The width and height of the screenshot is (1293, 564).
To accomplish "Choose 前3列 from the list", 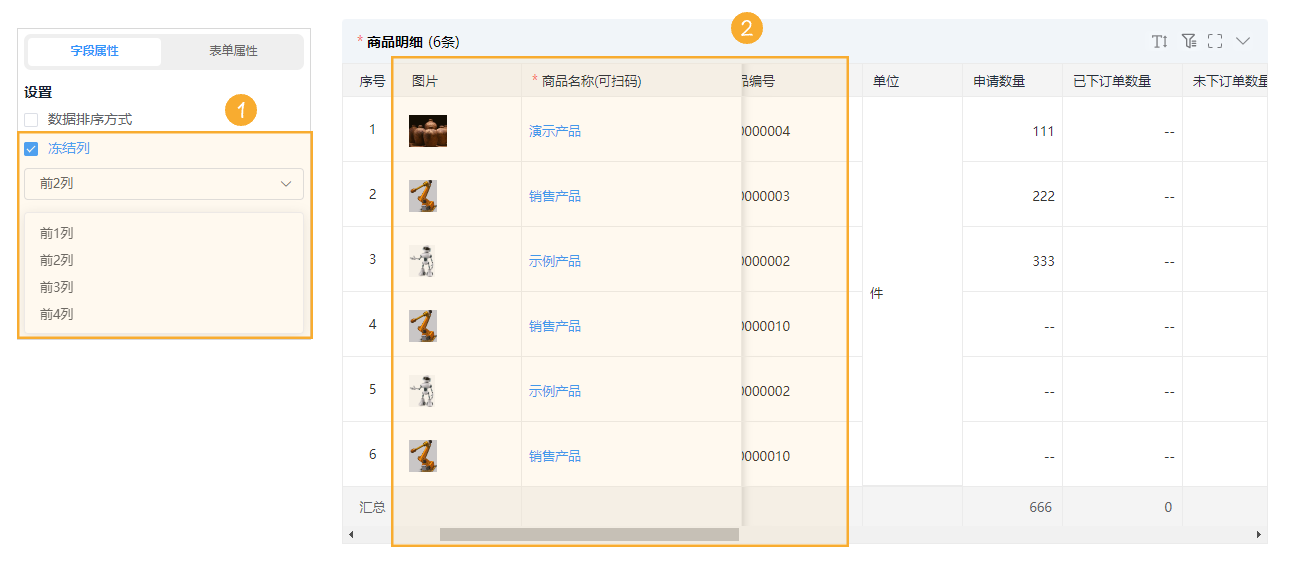I will pyautogui.click(x=164, y=287).
